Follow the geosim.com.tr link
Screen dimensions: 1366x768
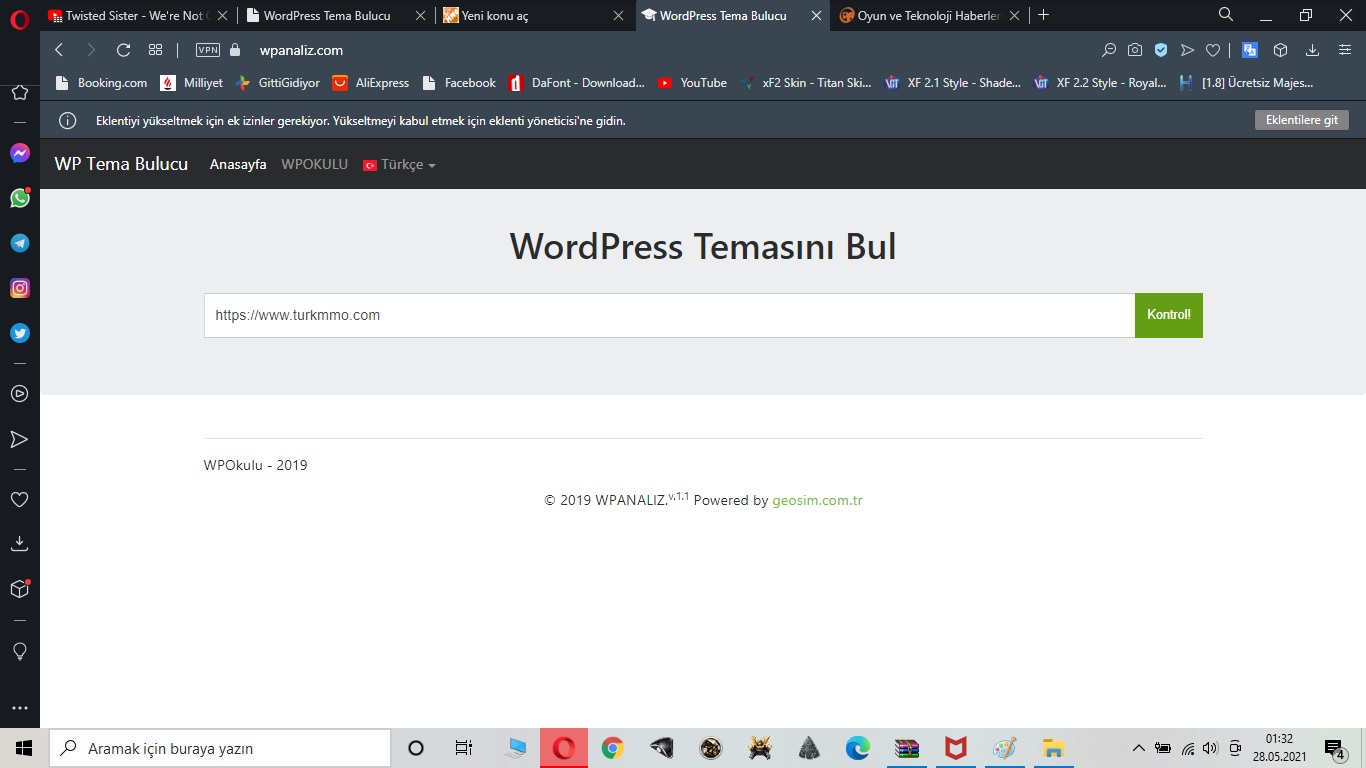[817, 500]
